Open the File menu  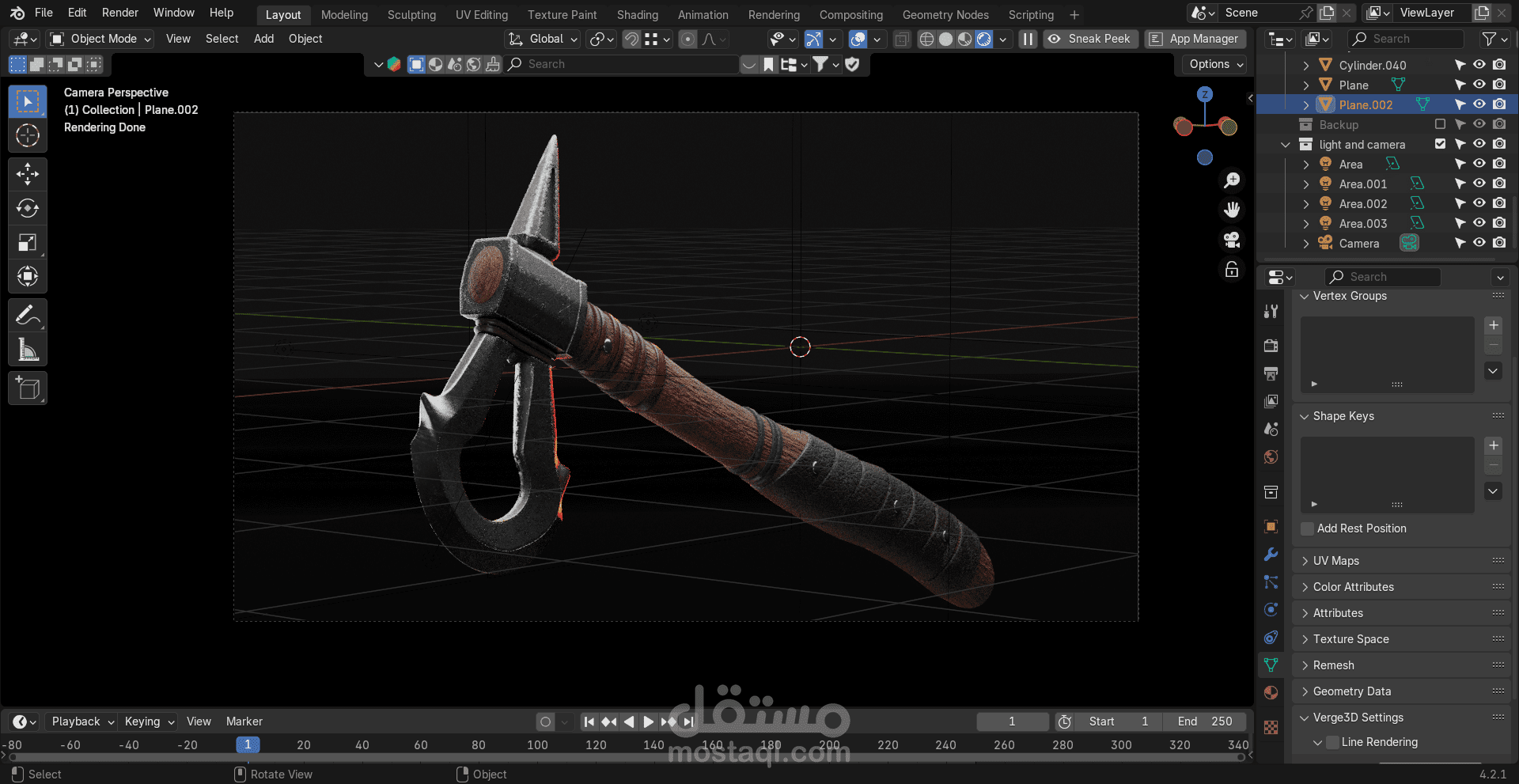click(x=44, y=13)
